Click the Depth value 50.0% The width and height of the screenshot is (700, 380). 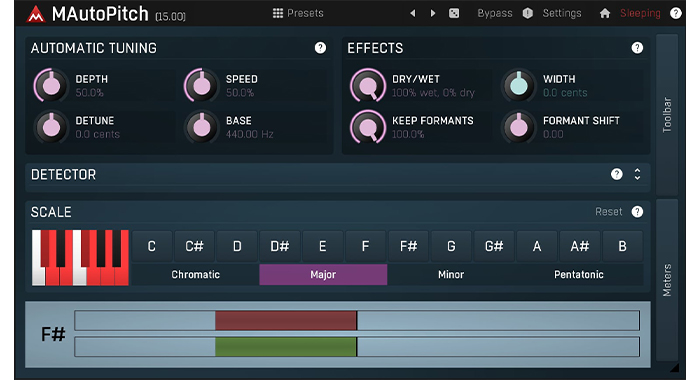[x=89, y=93]
